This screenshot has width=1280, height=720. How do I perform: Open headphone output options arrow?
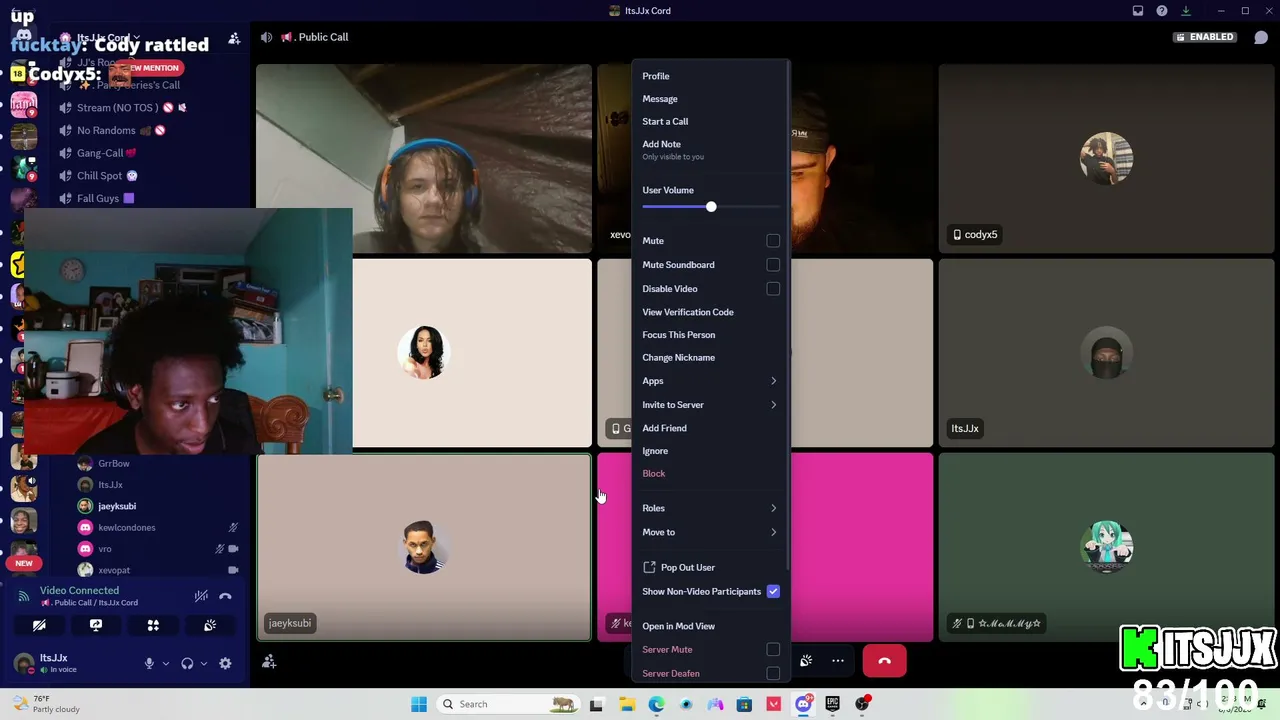(204, 663)
